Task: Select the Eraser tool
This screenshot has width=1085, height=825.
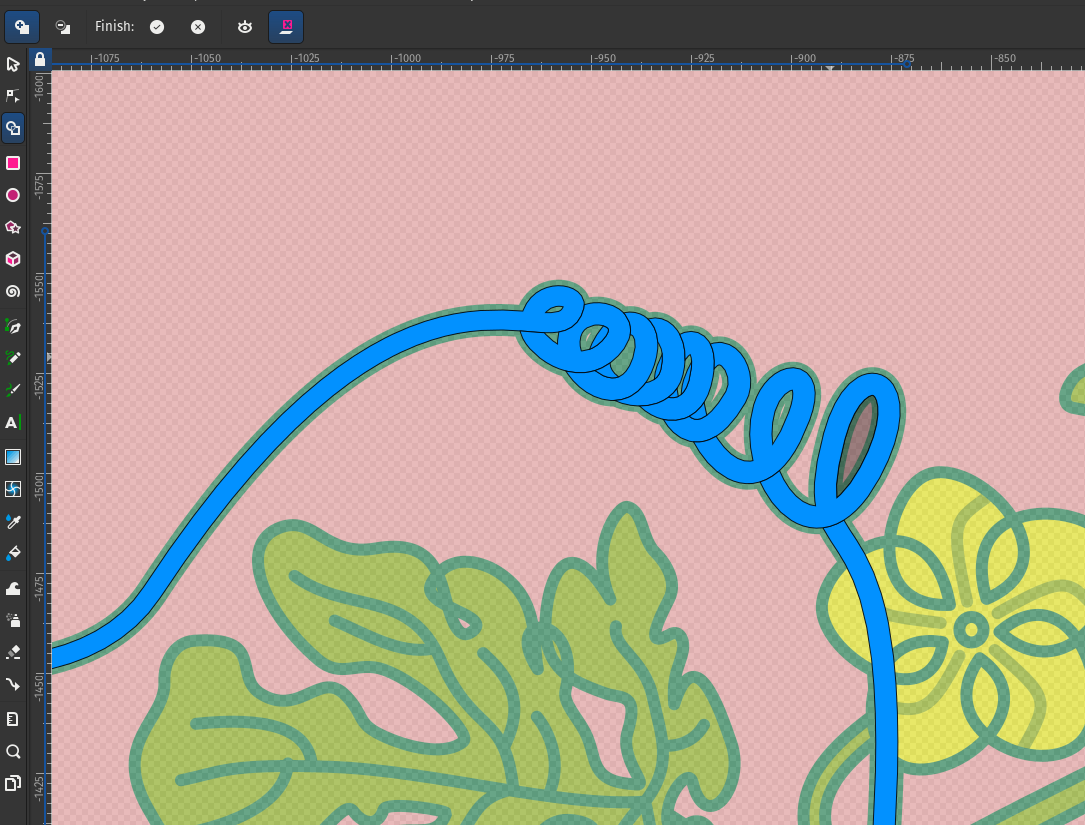Action: (13, 652)
